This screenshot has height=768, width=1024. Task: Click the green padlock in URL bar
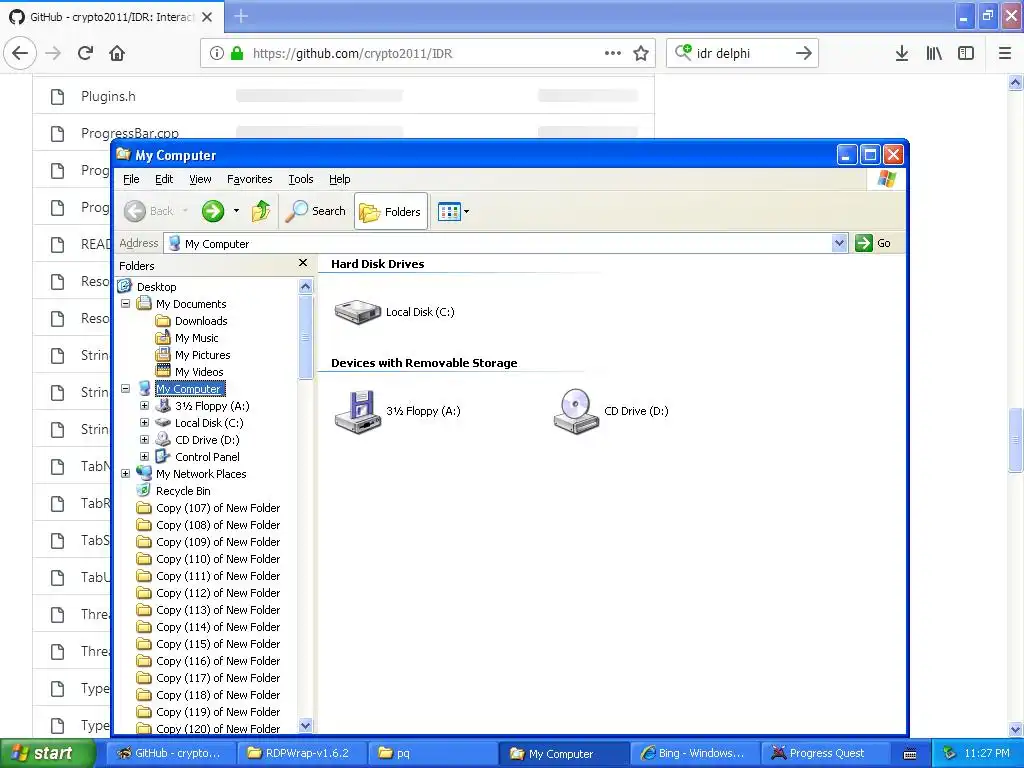tap(237, 53)
